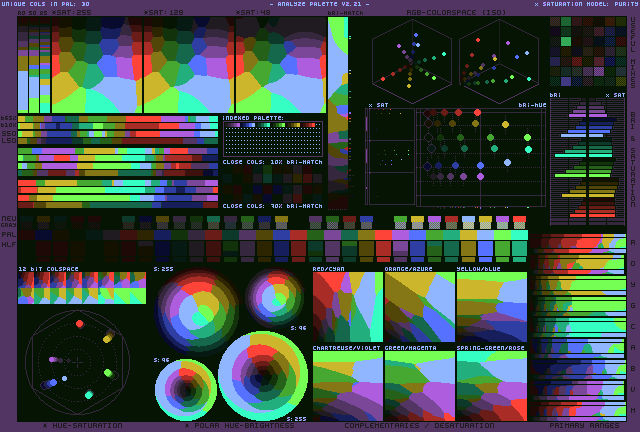The width and height of the screenshot is (640, 432).
Task: Click the "PRIMARY RANGES" footer label
Action: pos(584,426)
